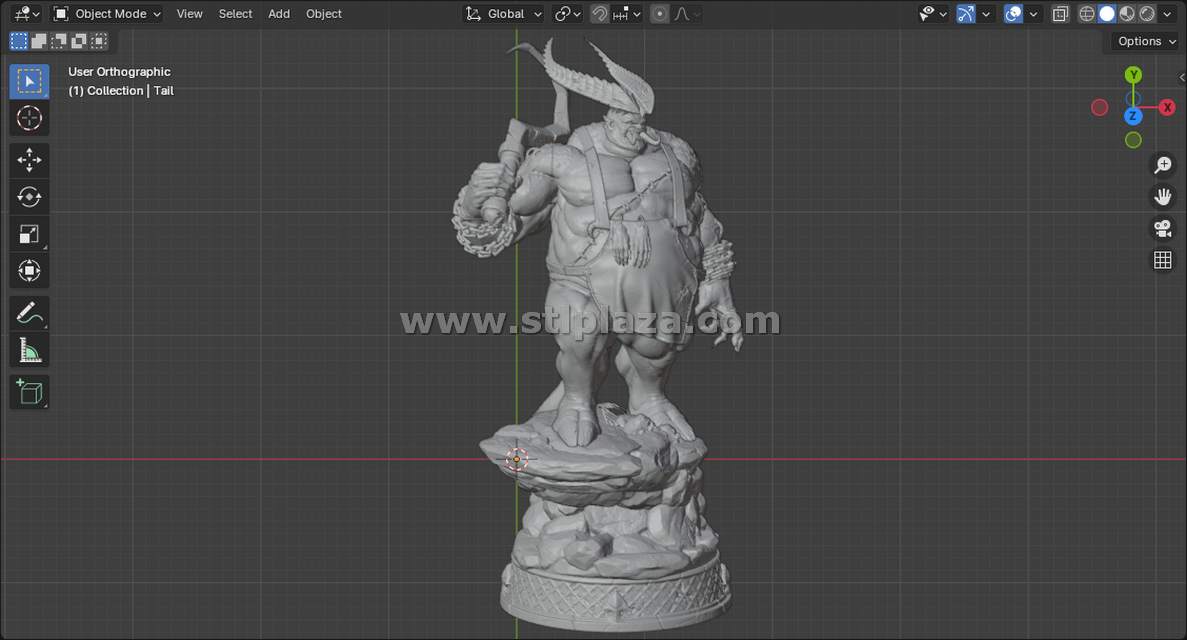The image size is (1187, 640).
Task: Open gizmo options dropdown arrow
Action: (x=986, y=14)
